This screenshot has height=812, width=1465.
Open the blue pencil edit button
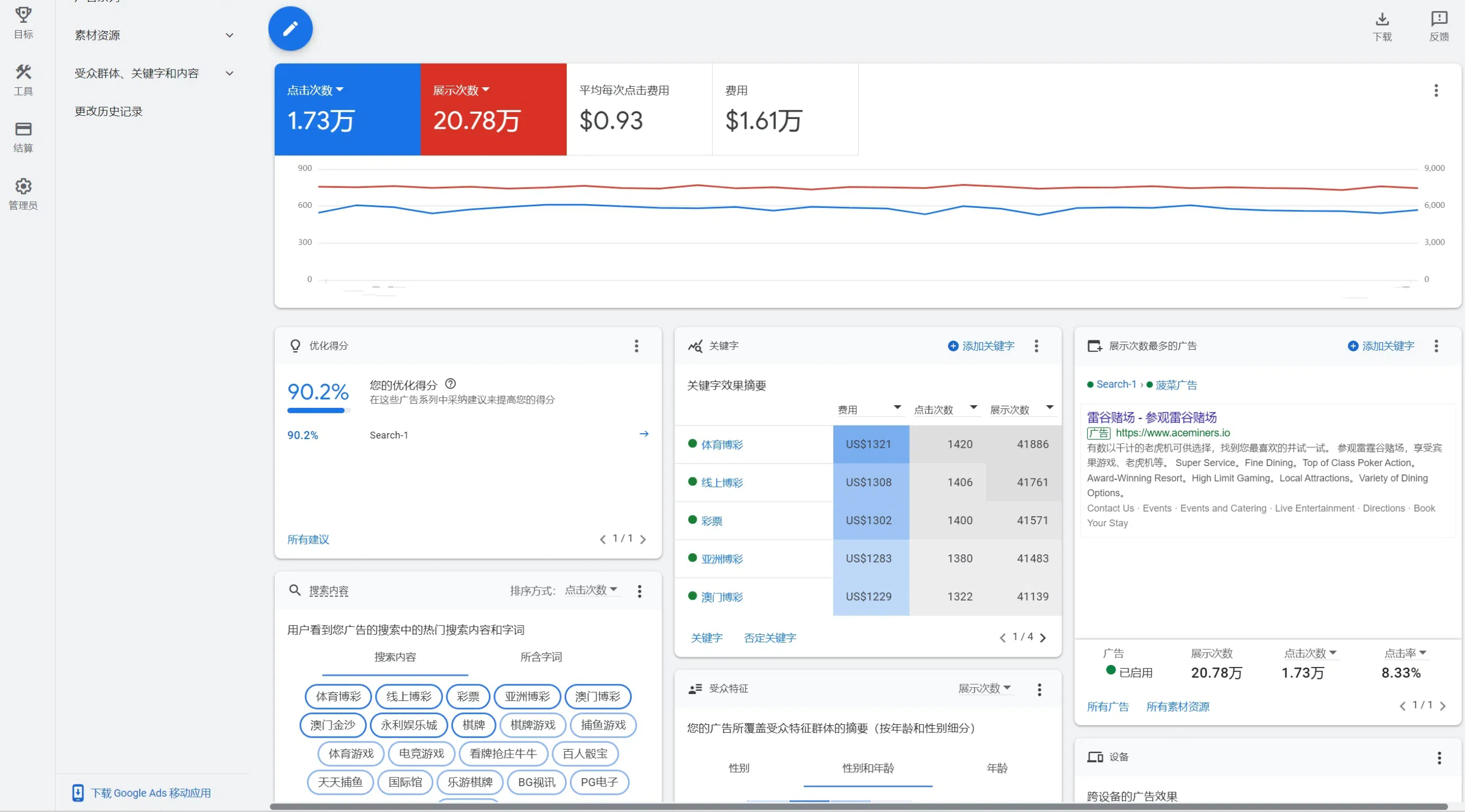290,28
